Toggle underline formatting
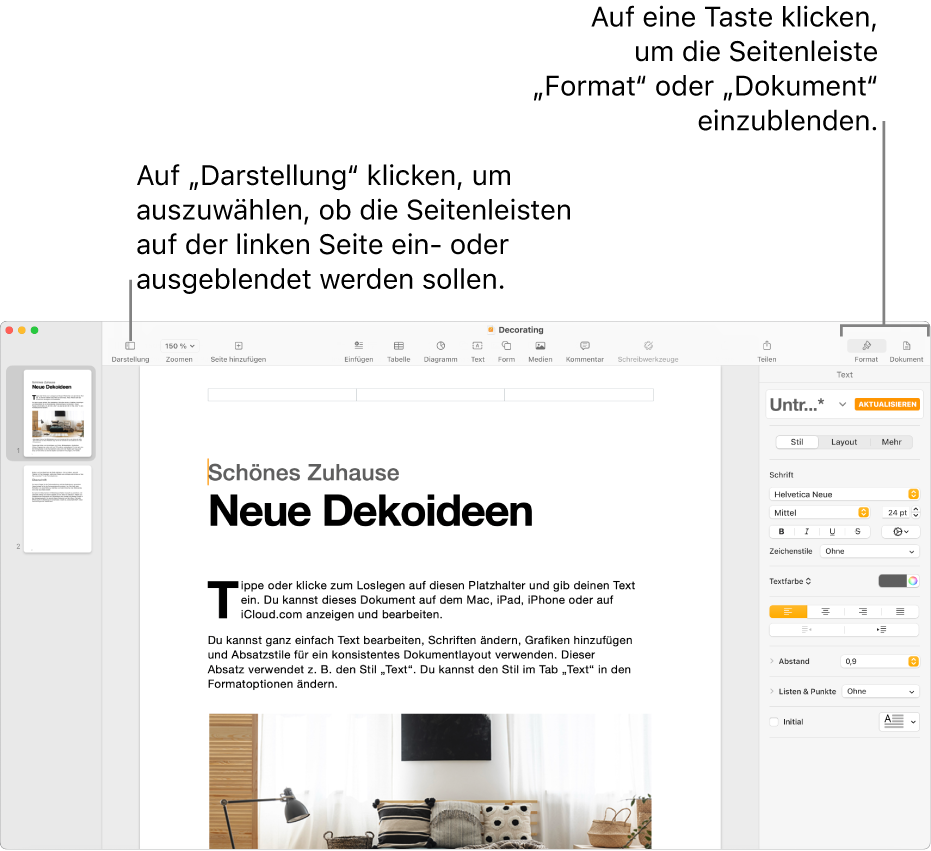 pos(832,532)
